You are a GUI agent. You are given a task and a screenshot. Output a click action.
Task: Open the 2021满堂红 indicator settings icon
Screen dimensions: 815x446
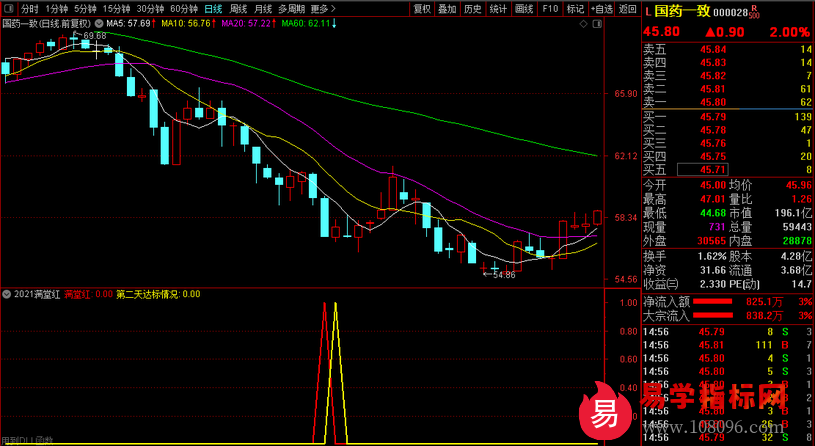click(7, 294)
